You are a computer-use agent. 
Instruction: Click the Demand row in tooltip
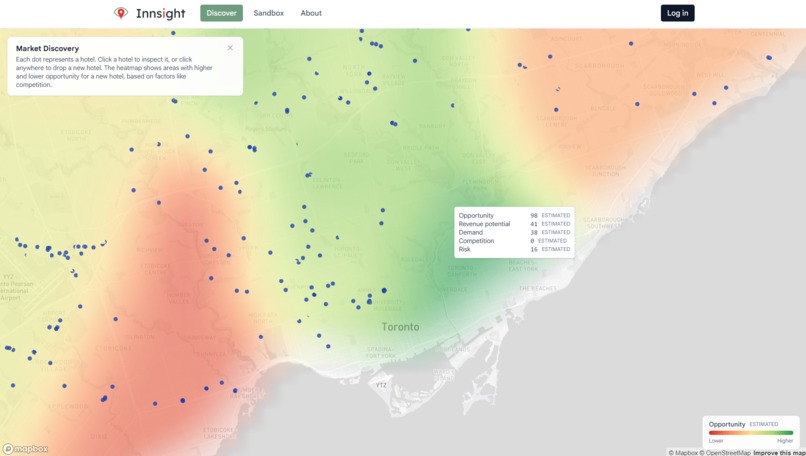pos(514,232)
